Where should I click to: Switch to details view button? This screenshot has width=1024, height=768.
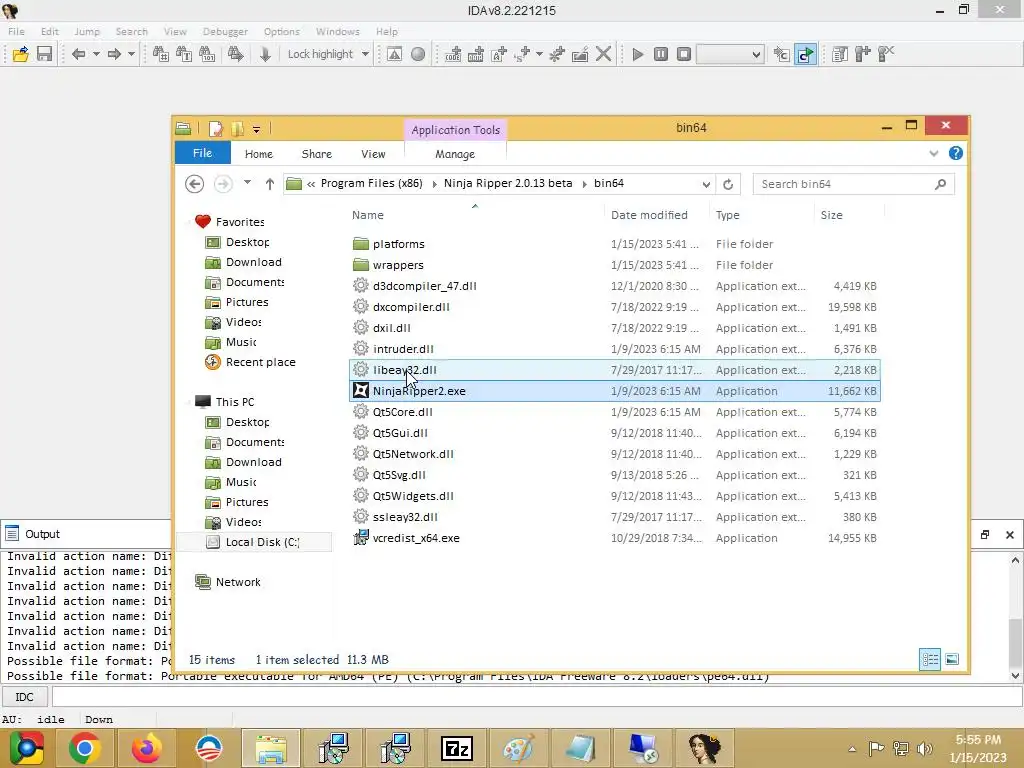pos(930,660)
